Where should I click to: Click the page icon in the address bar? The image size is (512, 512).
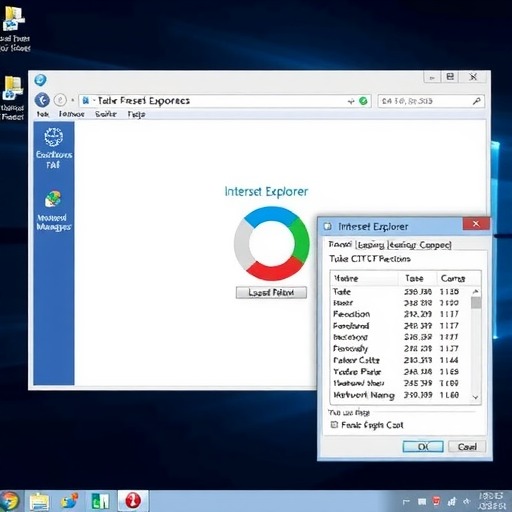point(85,100)
